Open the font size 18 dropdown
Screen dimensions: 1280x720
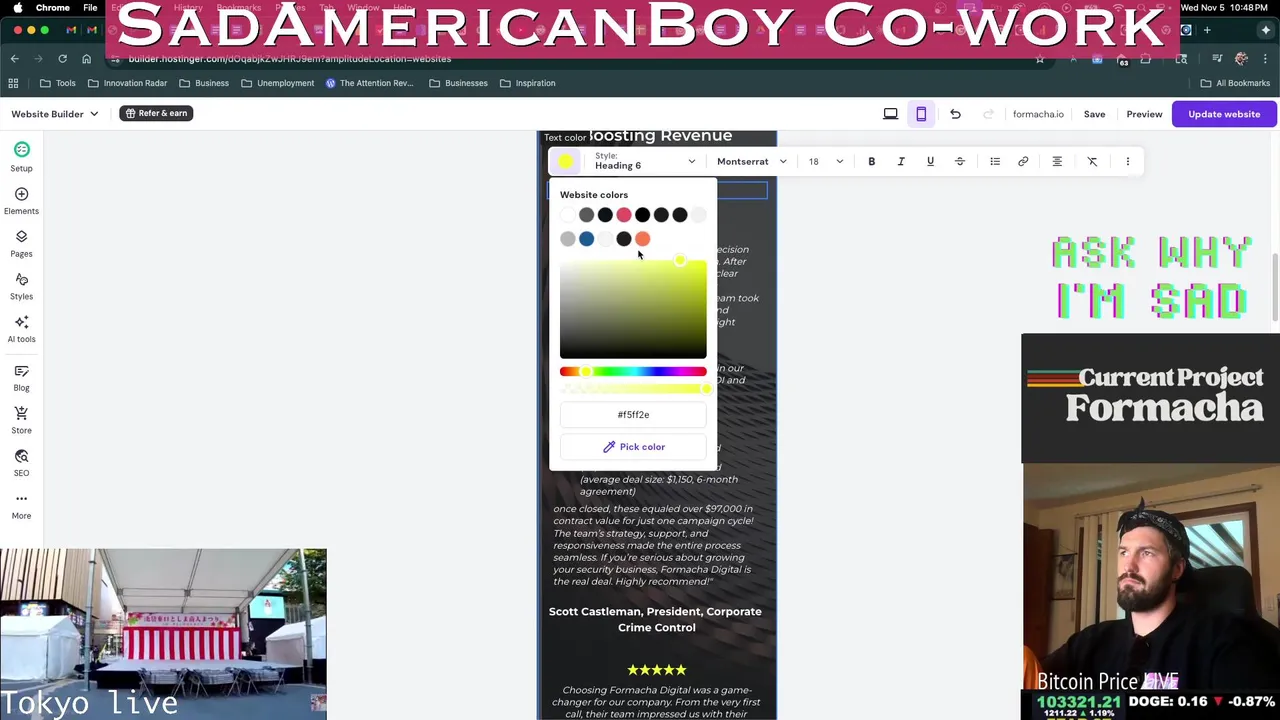pos(826,161)
